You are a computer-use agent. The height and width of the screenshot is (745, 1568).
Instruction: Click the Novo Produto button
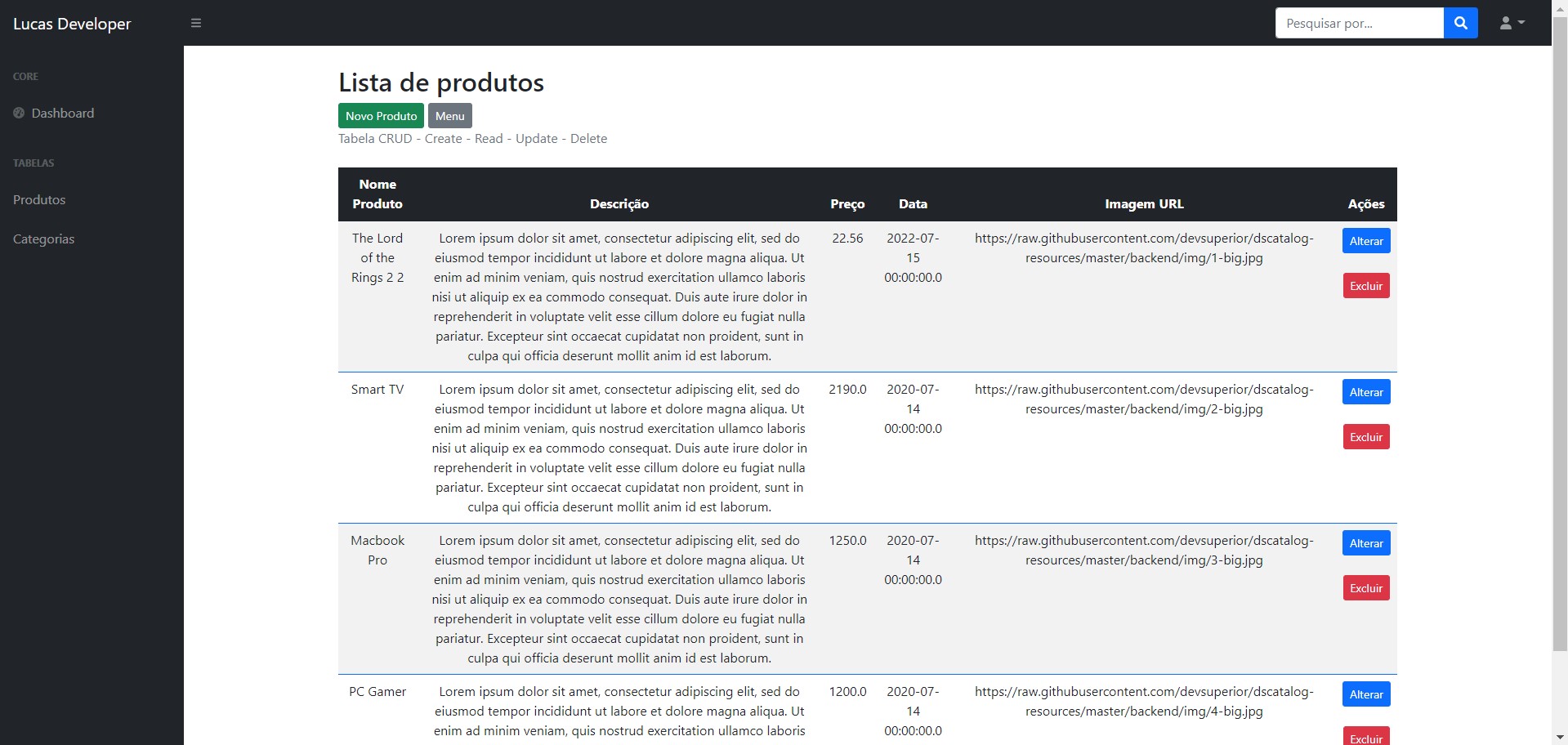(x=381, y=115)
